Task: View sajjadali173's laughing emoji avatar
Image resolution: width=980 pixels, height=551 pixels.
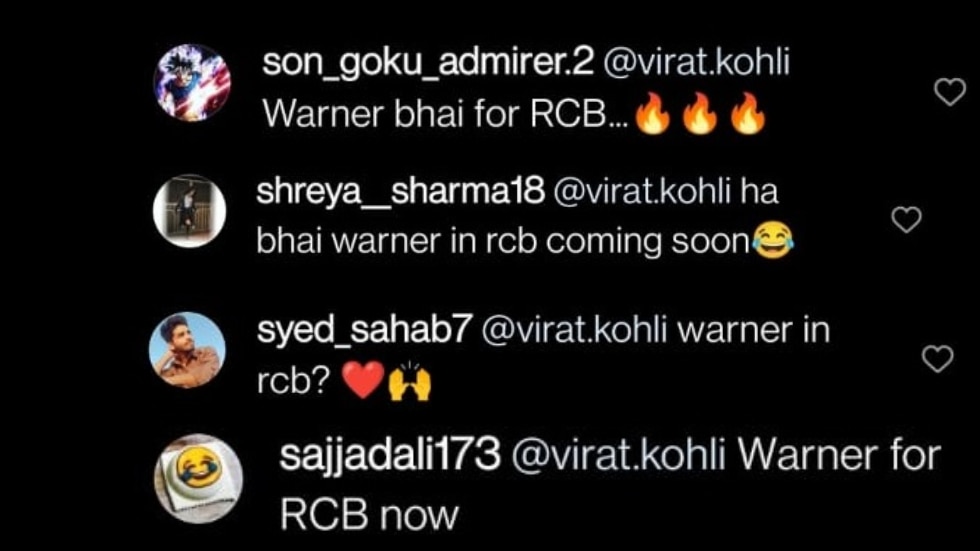Action: click(198, 479)
